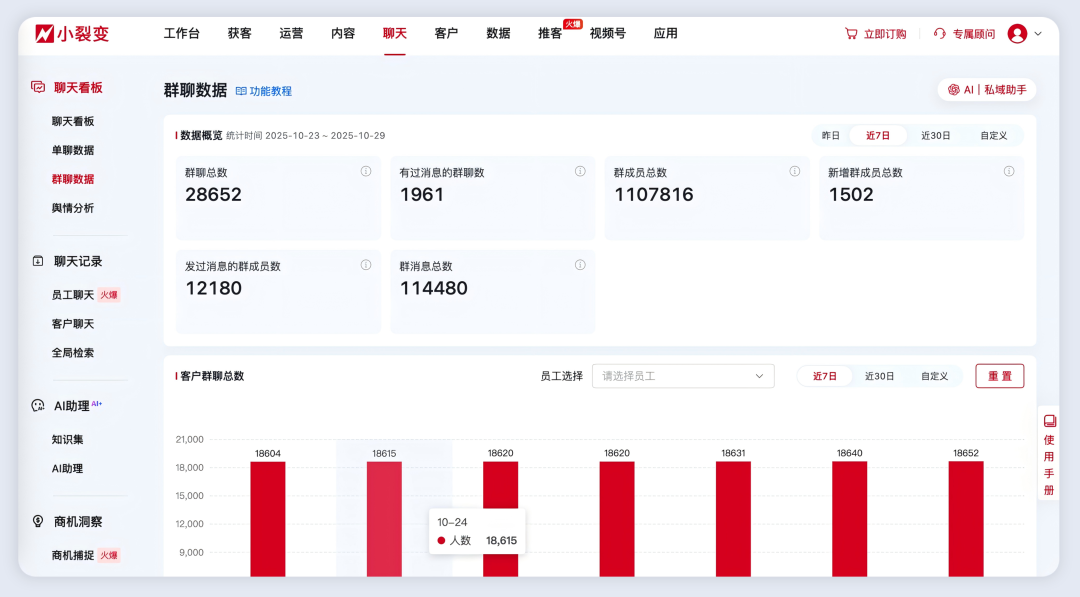1080x597 pixels.
Task: Open the AI助理 sidebar icon
Action: [38, 406]
